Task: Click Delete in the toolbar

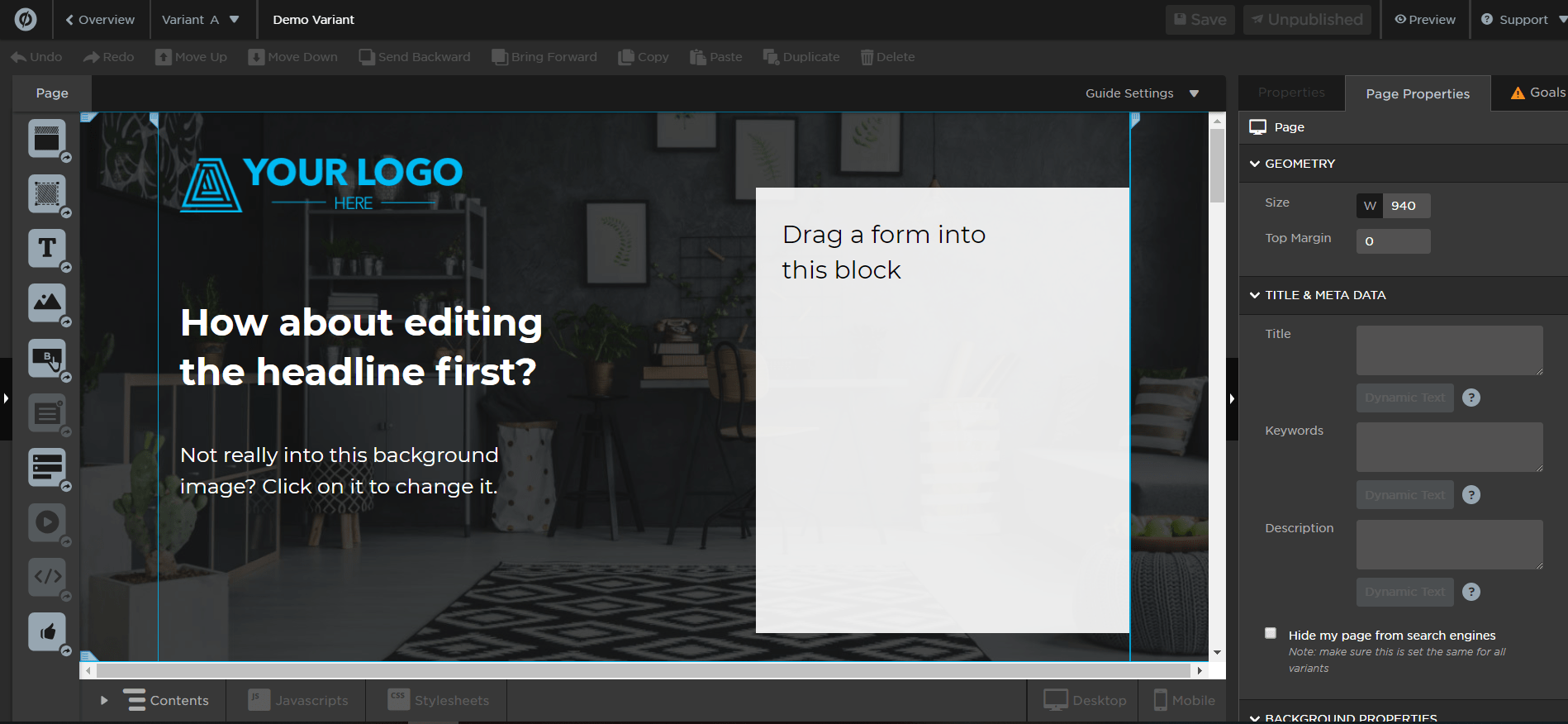Action: pos(888,57)
